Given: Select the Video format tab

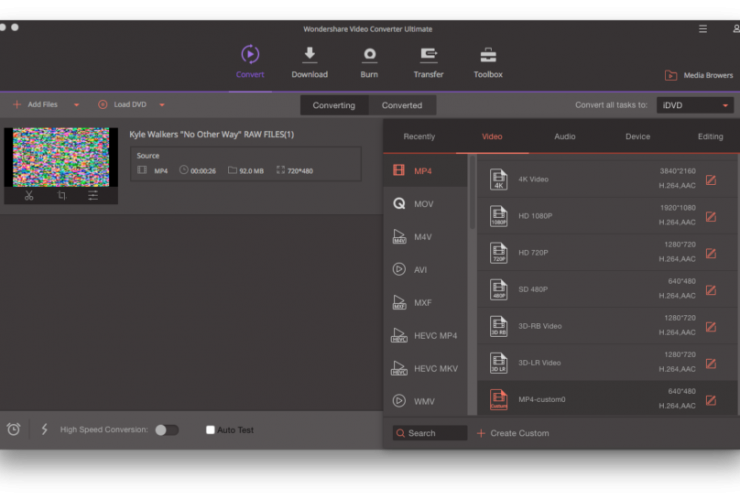Looking at the screenshot, I should coord(492,136).
